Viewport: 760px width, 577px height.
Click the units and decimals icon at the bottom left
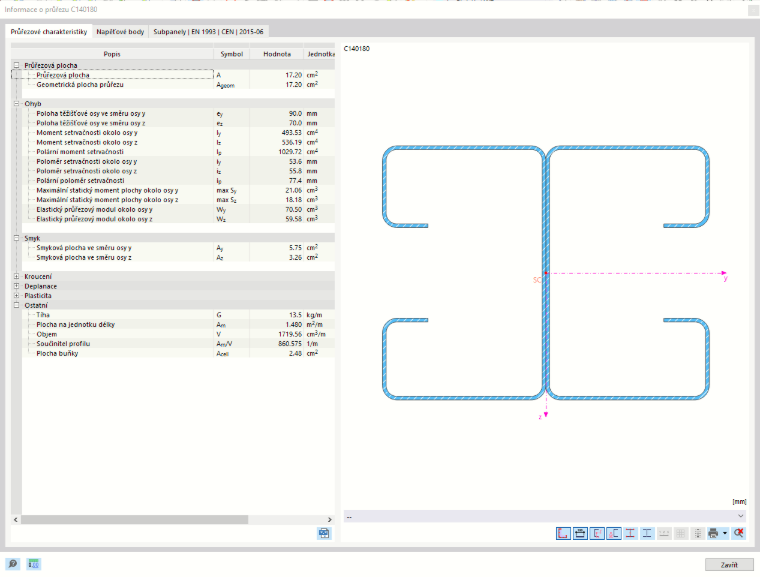33,564
